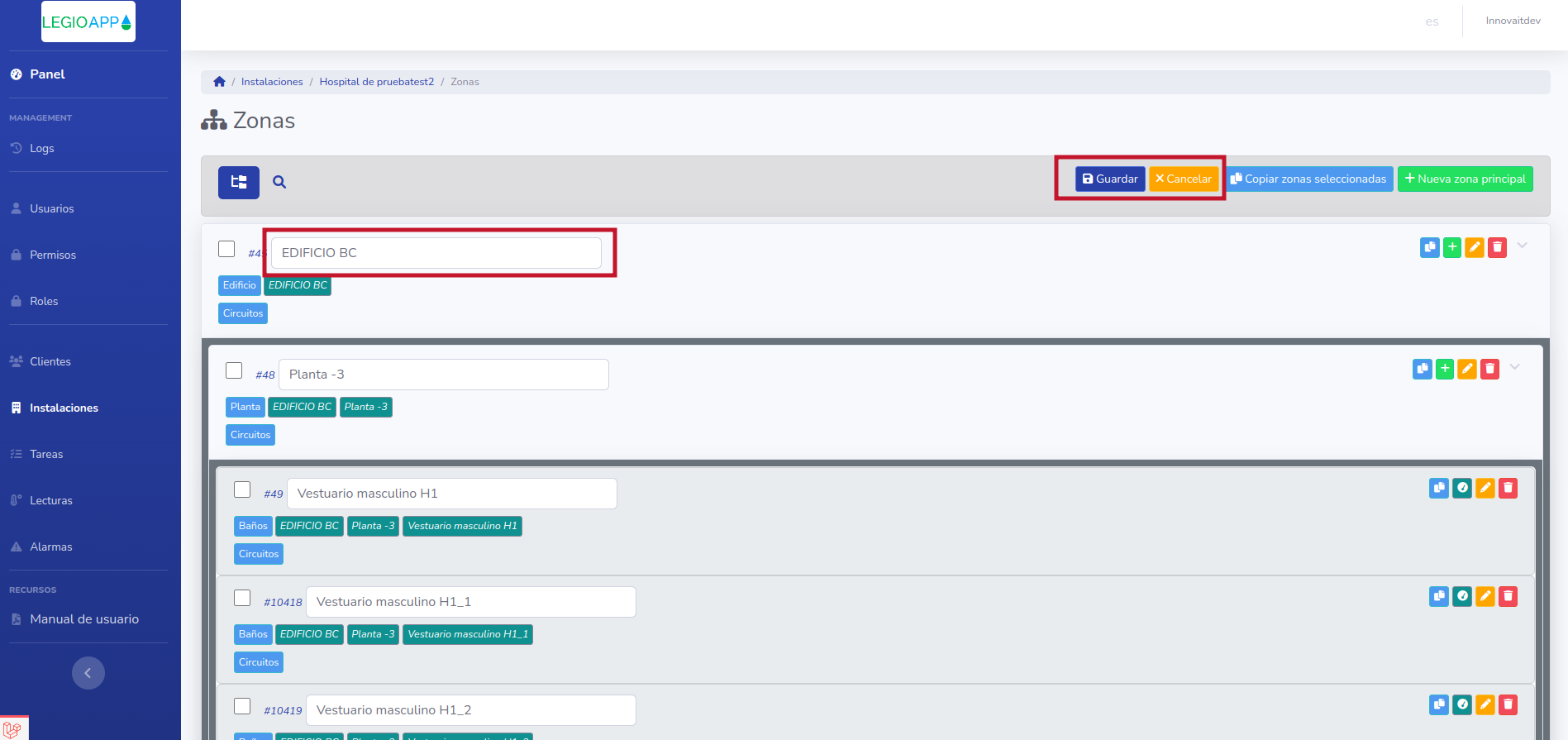The height and width of the screenshot is (740, 1568).
Task: Collapse the Planta -3 zone chevron
Action: (1514, 367)
